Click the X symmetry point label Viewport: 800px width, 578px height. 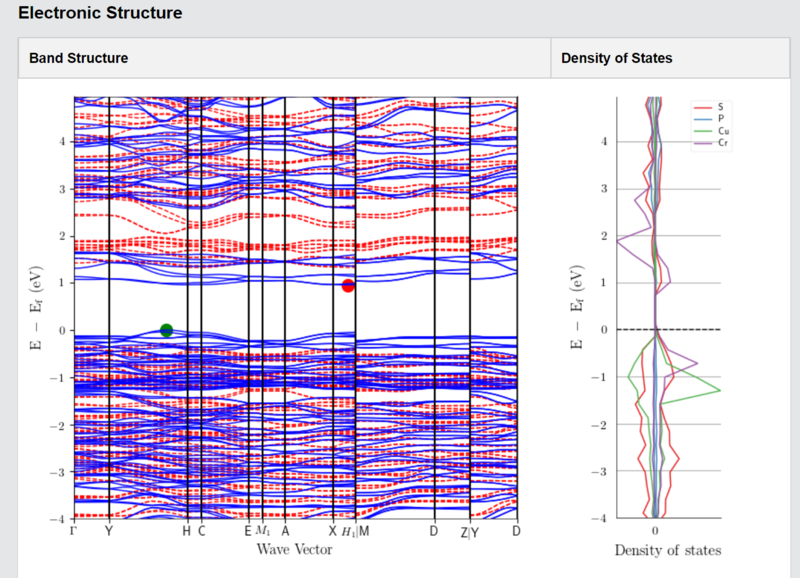pyautogui.click(x=333, y=531)
